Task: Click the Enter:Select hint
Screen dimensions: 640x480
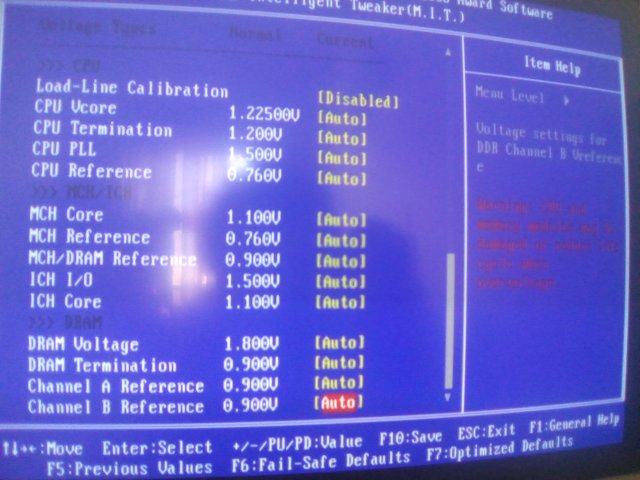Action: click(157, 448)
